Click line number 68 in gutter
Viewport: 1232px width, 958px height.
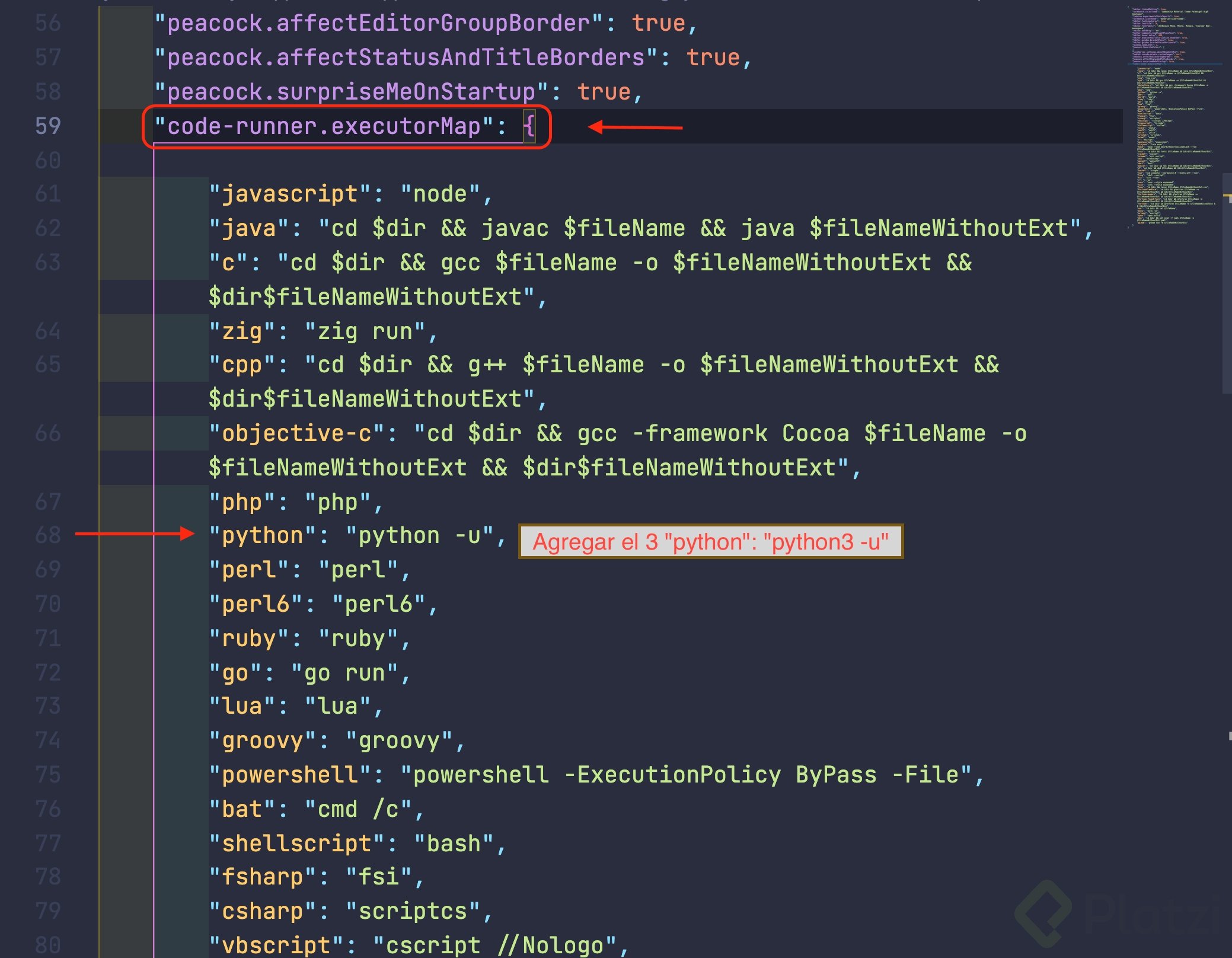pos(48,535)
